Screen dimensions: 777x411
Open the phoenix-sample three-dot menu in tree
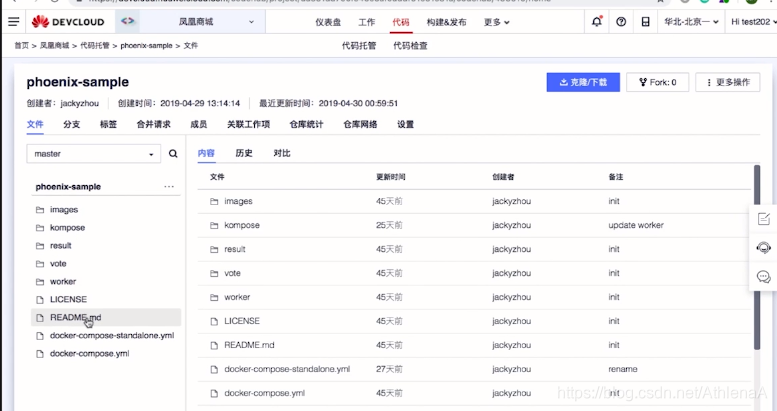click(x=169, y=186)
